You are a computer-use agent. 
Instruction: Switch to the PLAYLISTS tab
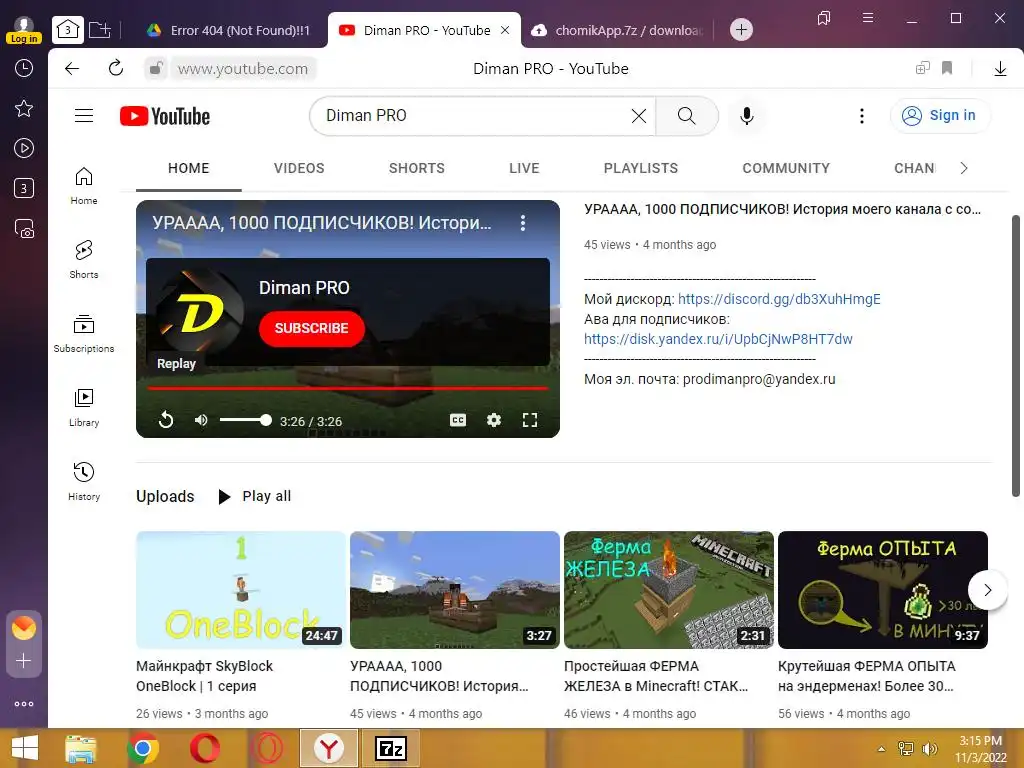point(641,168)
